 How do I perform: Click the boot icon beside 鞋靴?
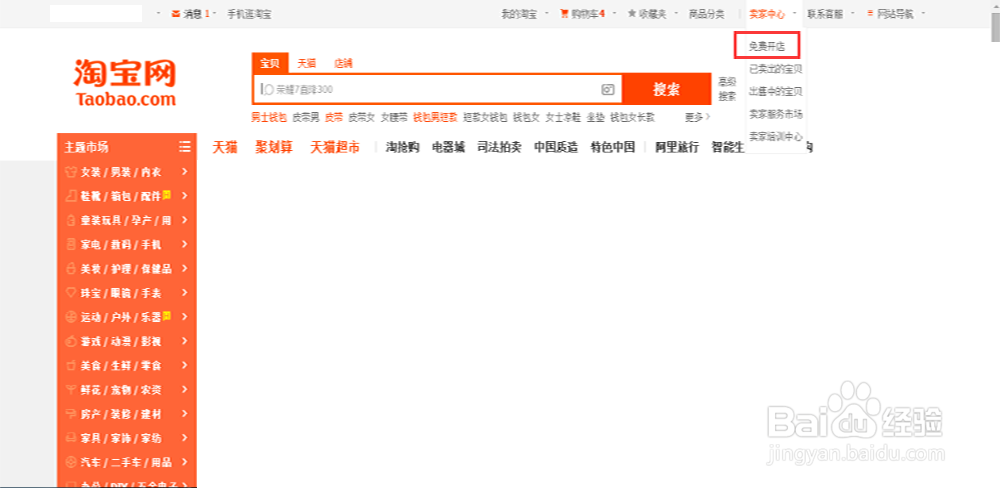(71, 196)
